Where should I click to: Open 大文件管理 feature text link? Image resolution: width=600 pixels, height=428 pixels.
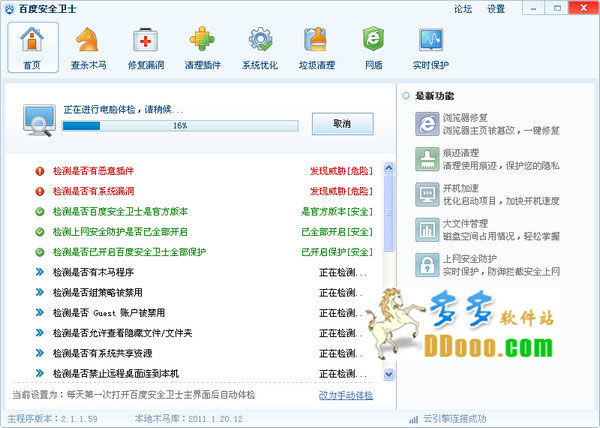(465, 223)
